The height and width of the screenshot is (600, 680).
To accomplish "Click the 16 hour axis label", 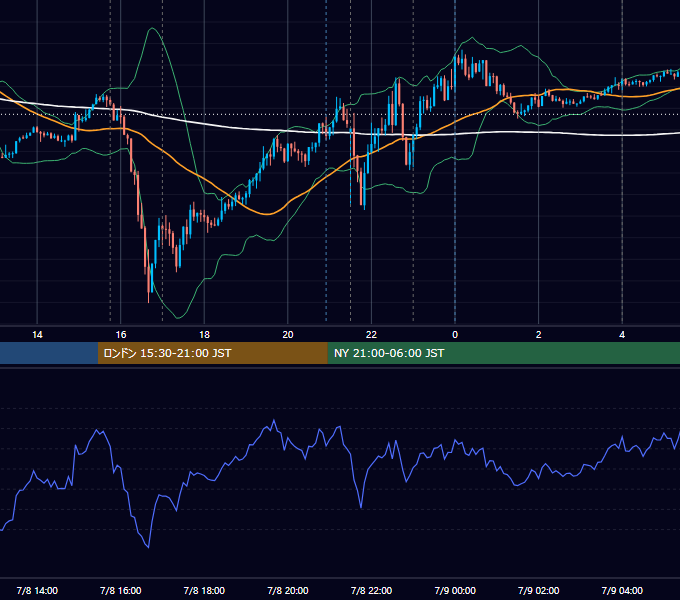I will pos(121,335).
